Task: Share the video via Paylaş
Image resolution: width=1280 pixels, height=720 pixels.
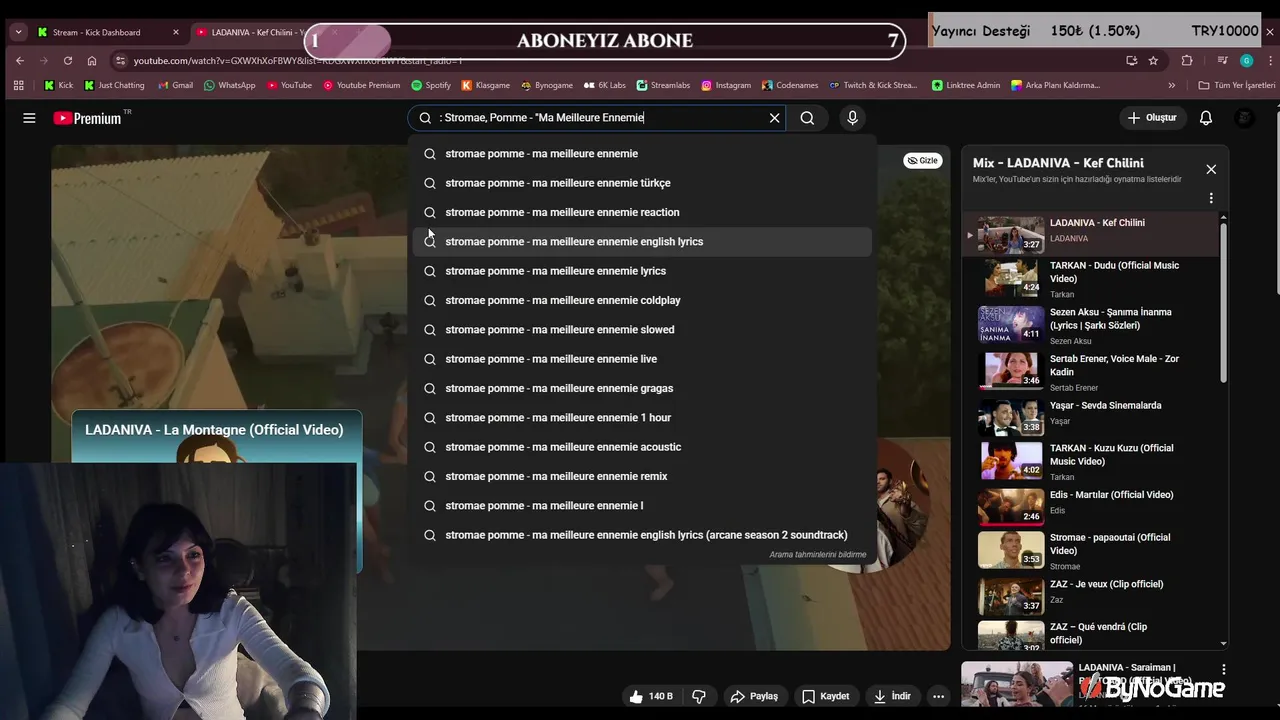Action: [x=754, y=696]
